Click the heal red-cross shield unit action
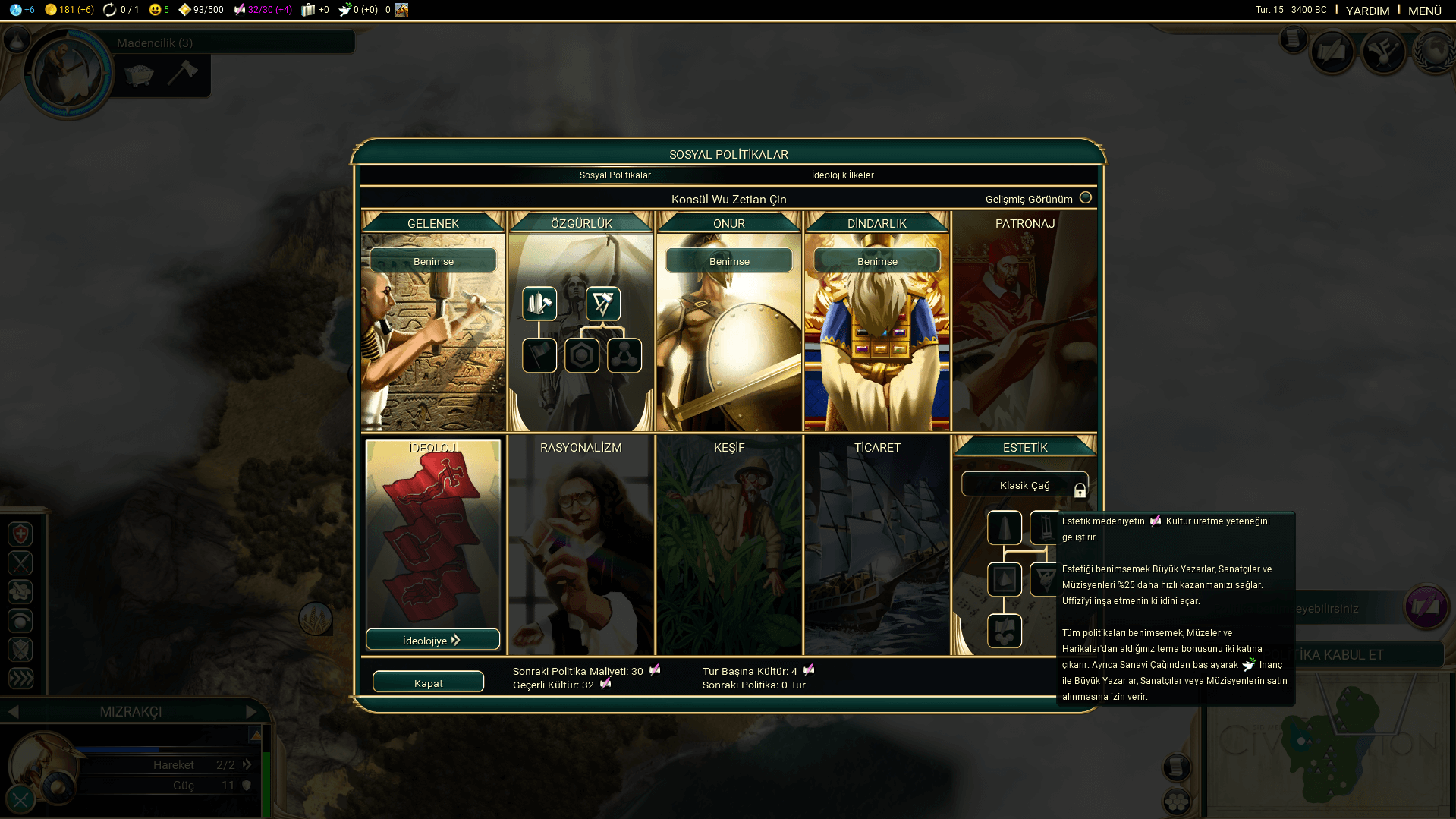1456x819 pixels. point(20,534)
